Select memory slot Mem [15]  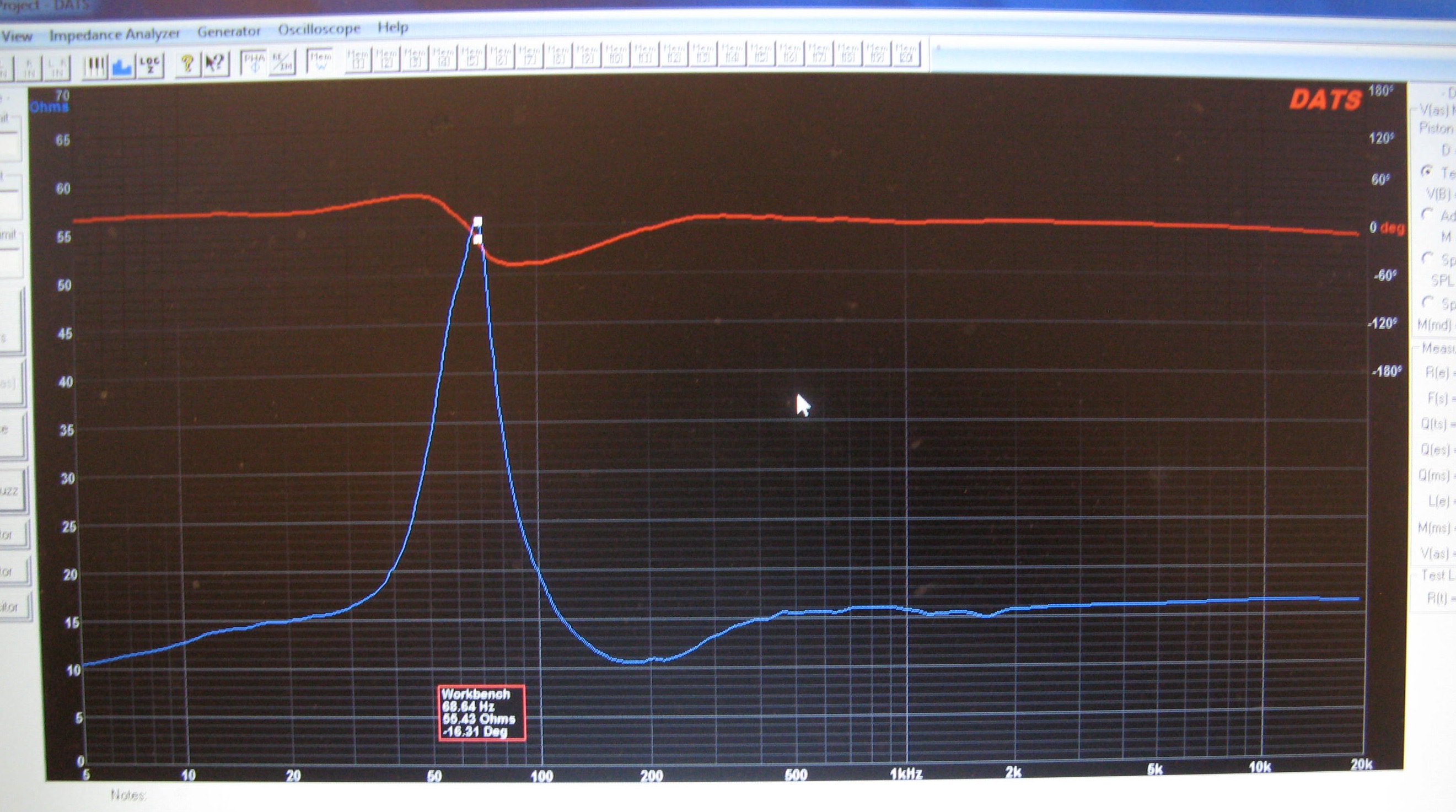(x=761, y=53)
